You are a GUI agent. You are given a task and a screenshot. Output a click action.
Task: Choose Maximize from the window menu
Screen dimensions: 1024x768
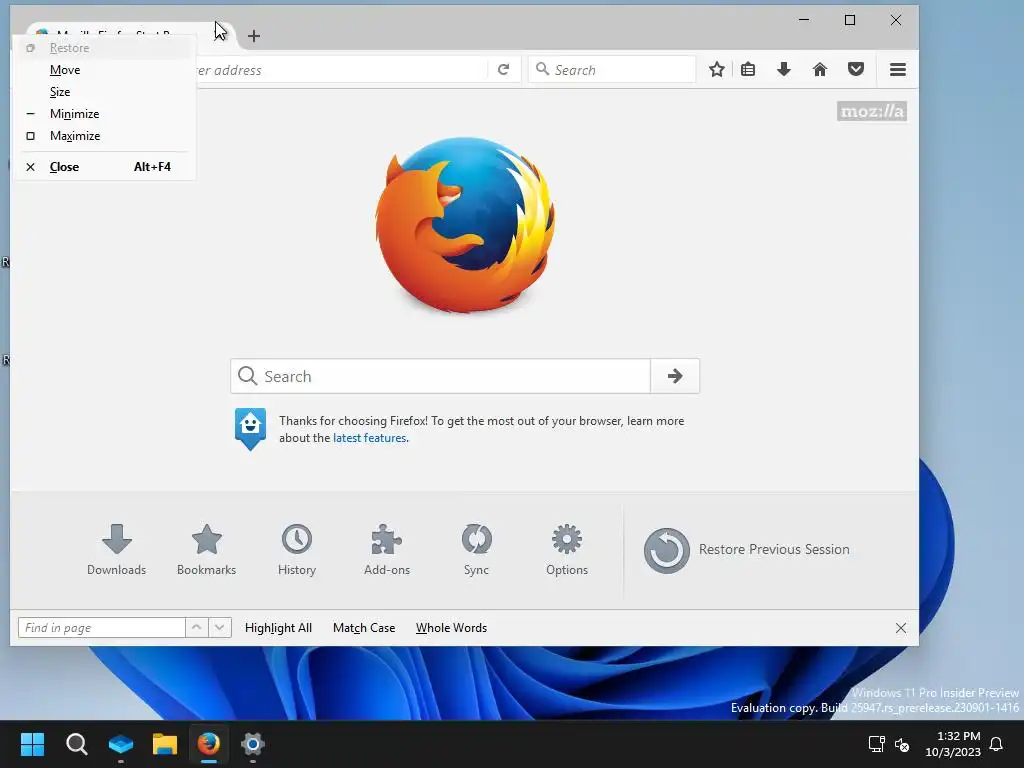(104, 136)
